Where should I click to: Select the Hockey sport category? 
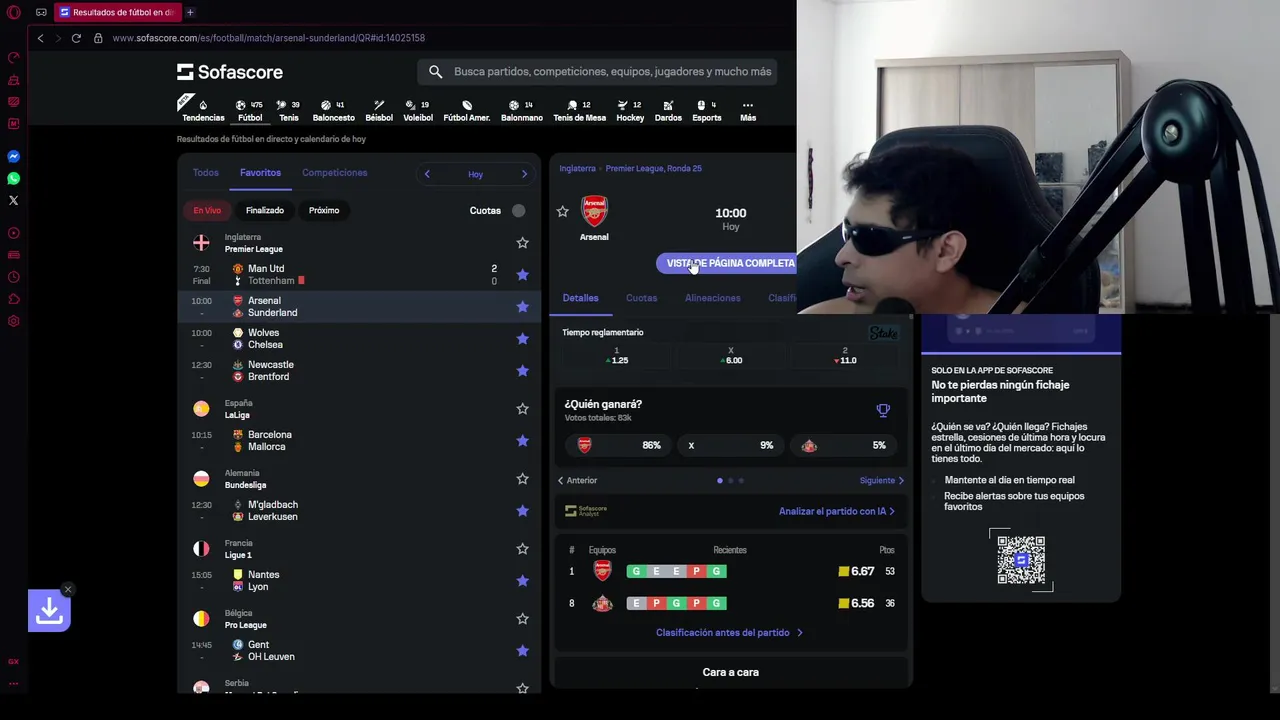coord(630,110)
